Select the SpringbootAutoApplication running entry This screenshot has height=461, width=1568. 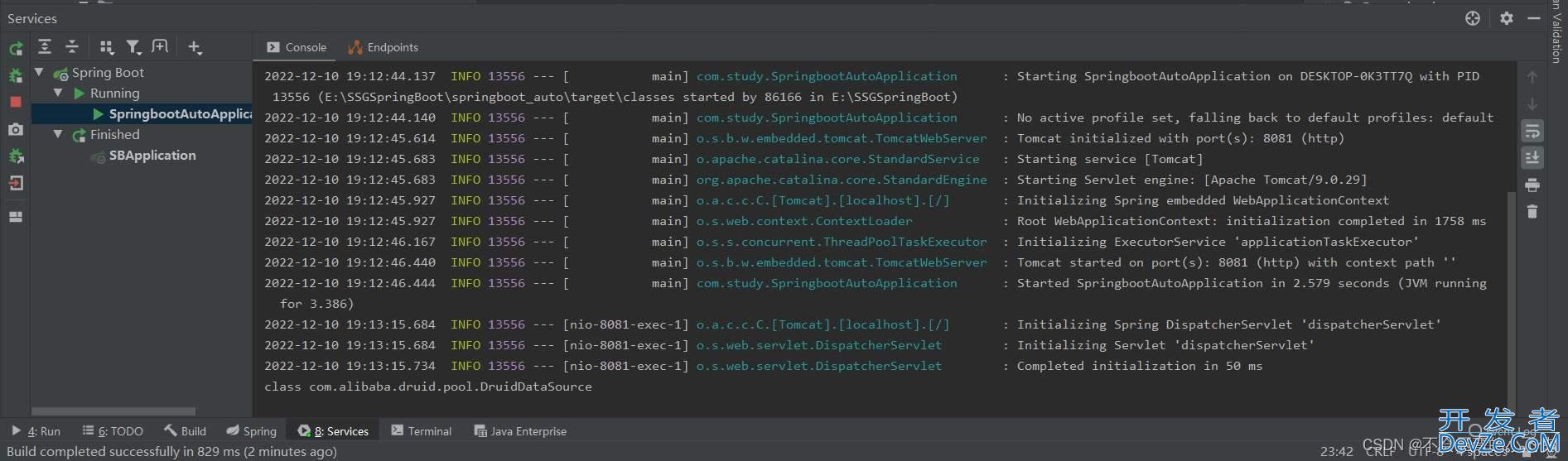click(142, 114)
